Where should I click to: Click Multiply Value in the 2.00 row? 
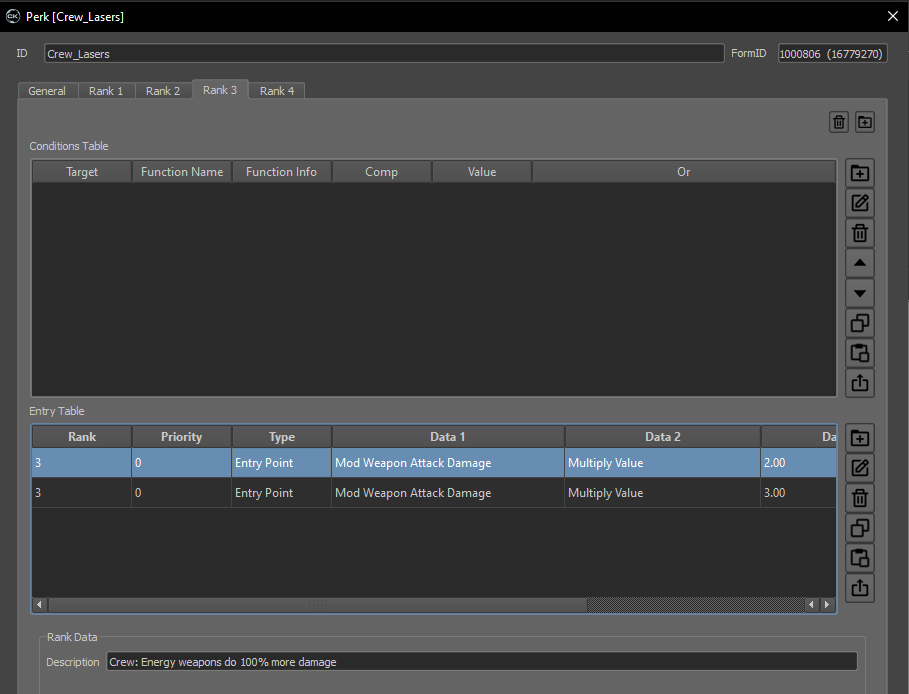[x=606, y=463]
